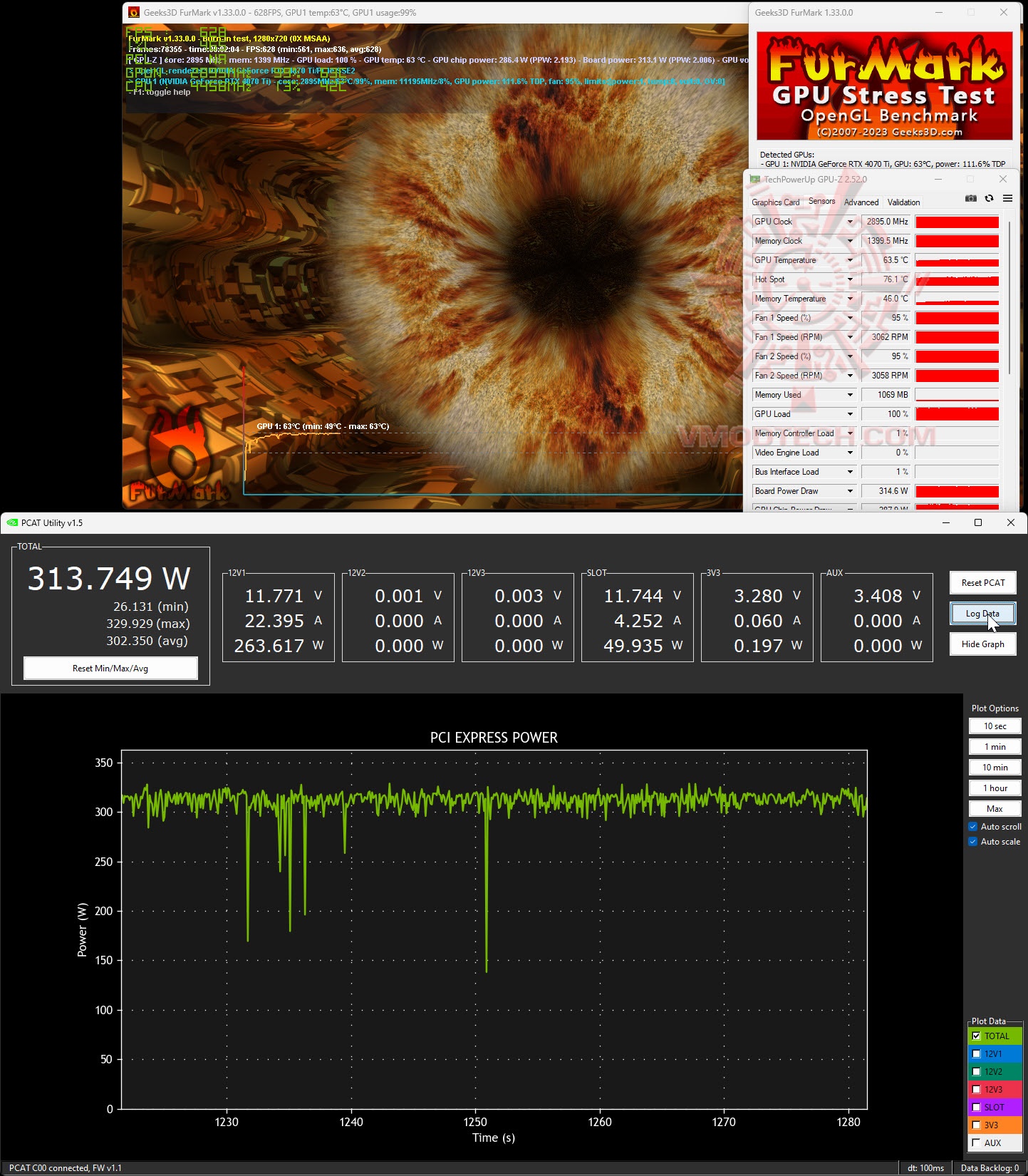Click the GPU-Z screenshot camera icon

(x=970, y=199)
